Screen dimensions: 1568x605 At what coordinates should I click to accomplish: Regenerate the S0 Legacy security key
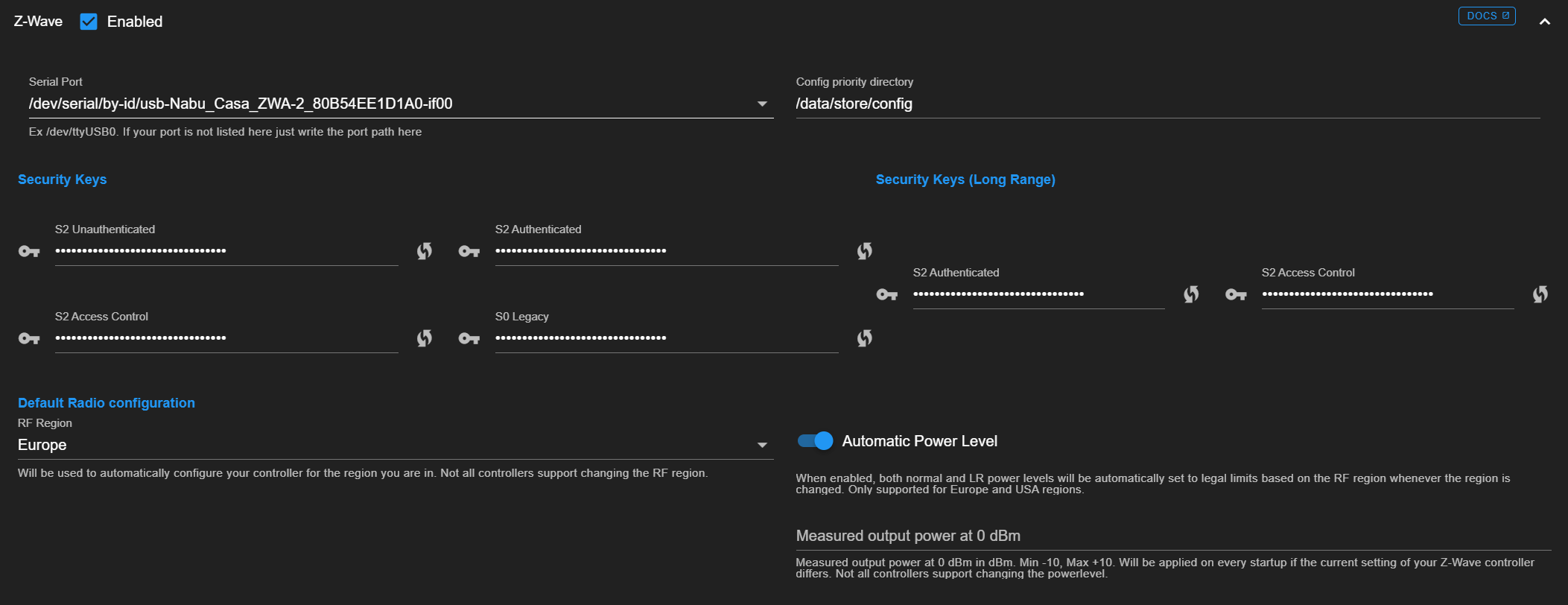click(x=864, y=338)
